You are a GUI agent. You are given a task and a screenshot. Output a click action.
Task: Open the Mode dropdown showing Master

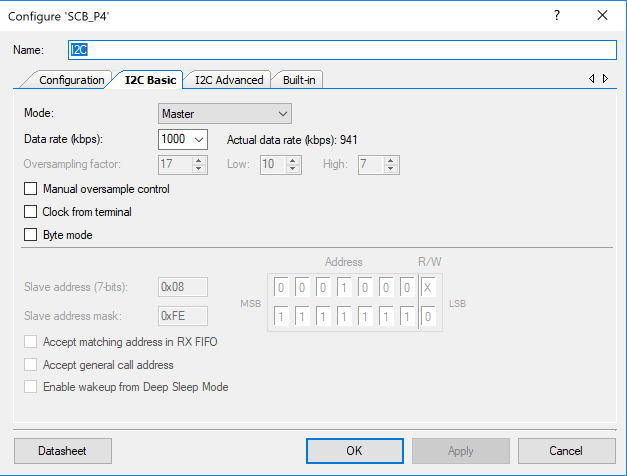click(225, 114)
